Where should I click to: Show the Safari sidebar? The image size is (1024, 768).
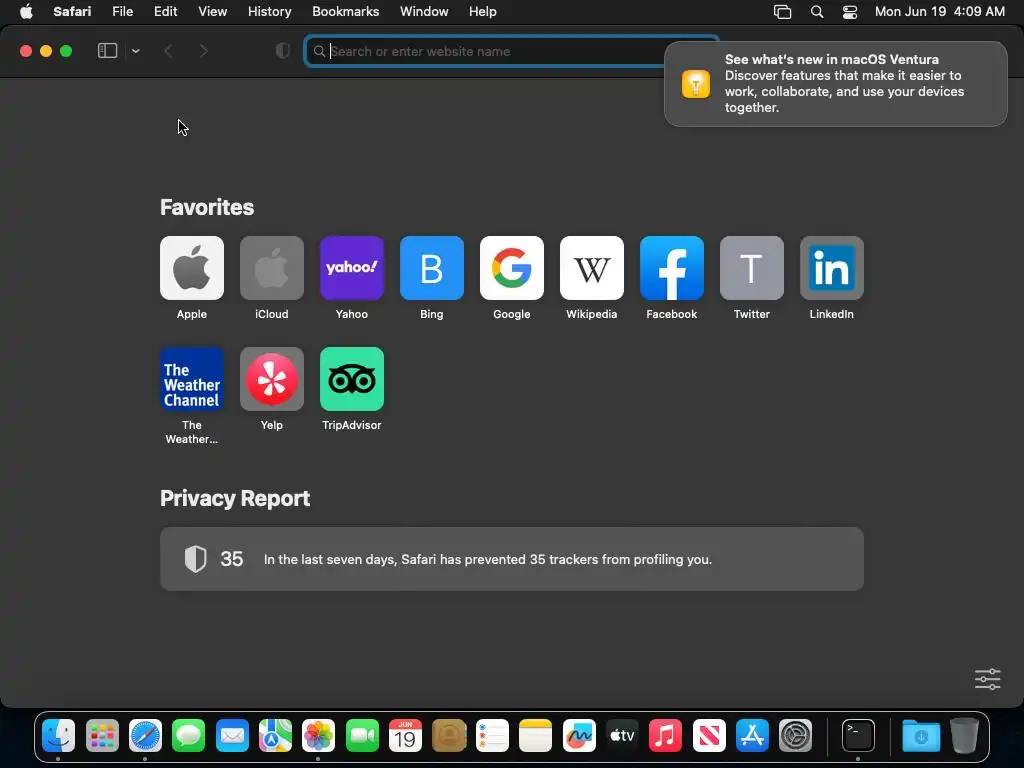[107, 51]
